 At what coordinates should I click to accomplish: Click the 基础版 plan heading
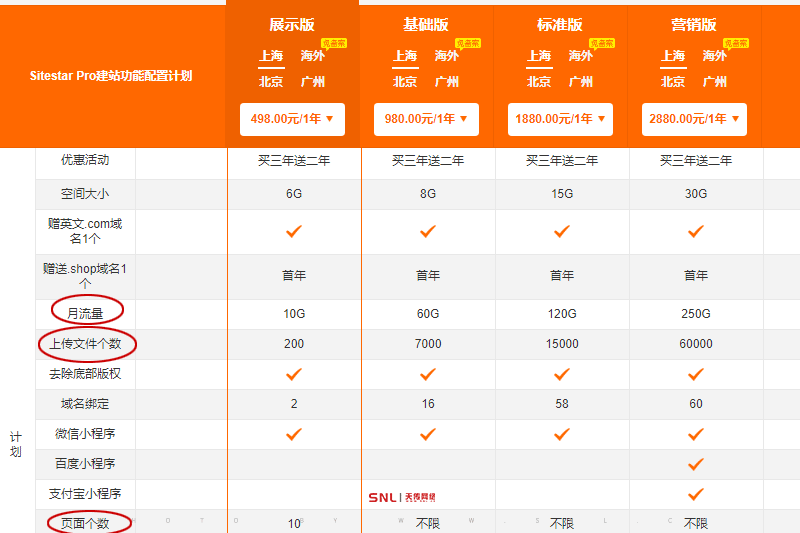coord(426,24)
